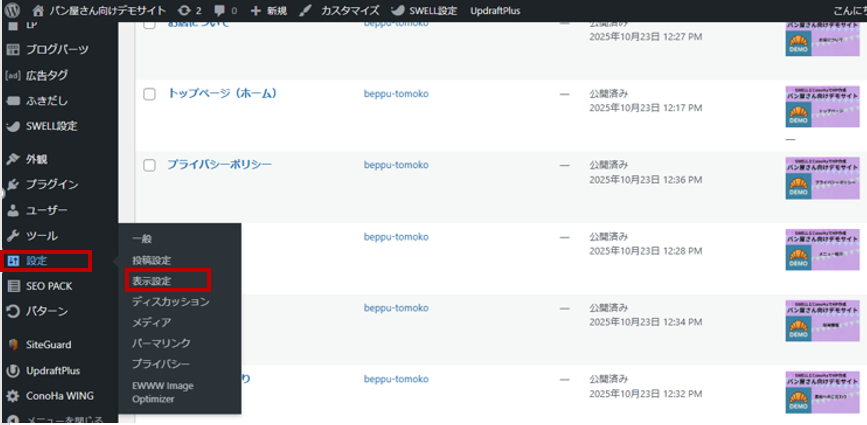Open プラグイン (Plugins) in the sidebar
Image resolution: width=867 pixels, height=425 pixels.
tap(51, 184)
